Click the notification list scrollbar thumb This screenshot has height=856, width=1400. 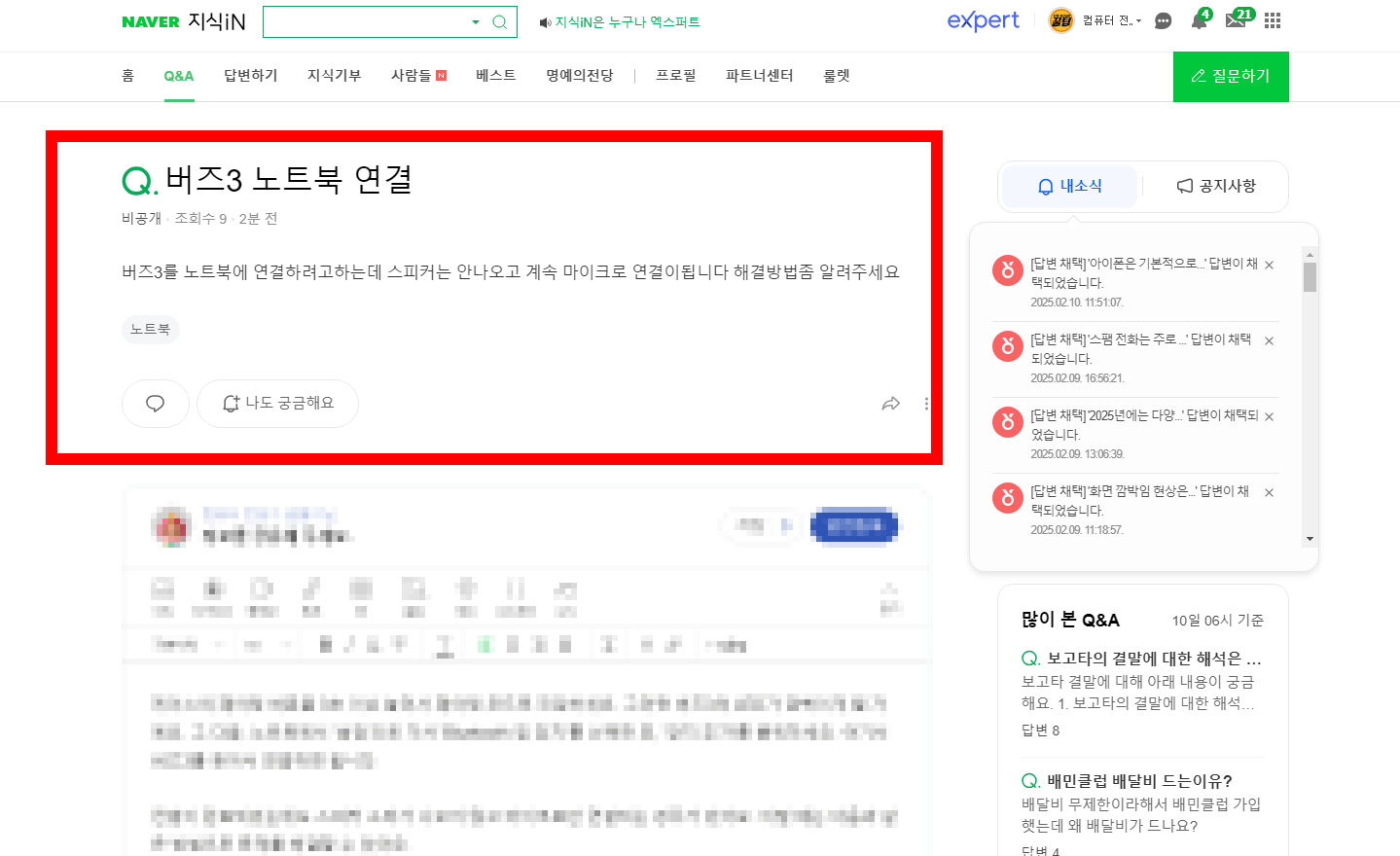pos(1310,277)
